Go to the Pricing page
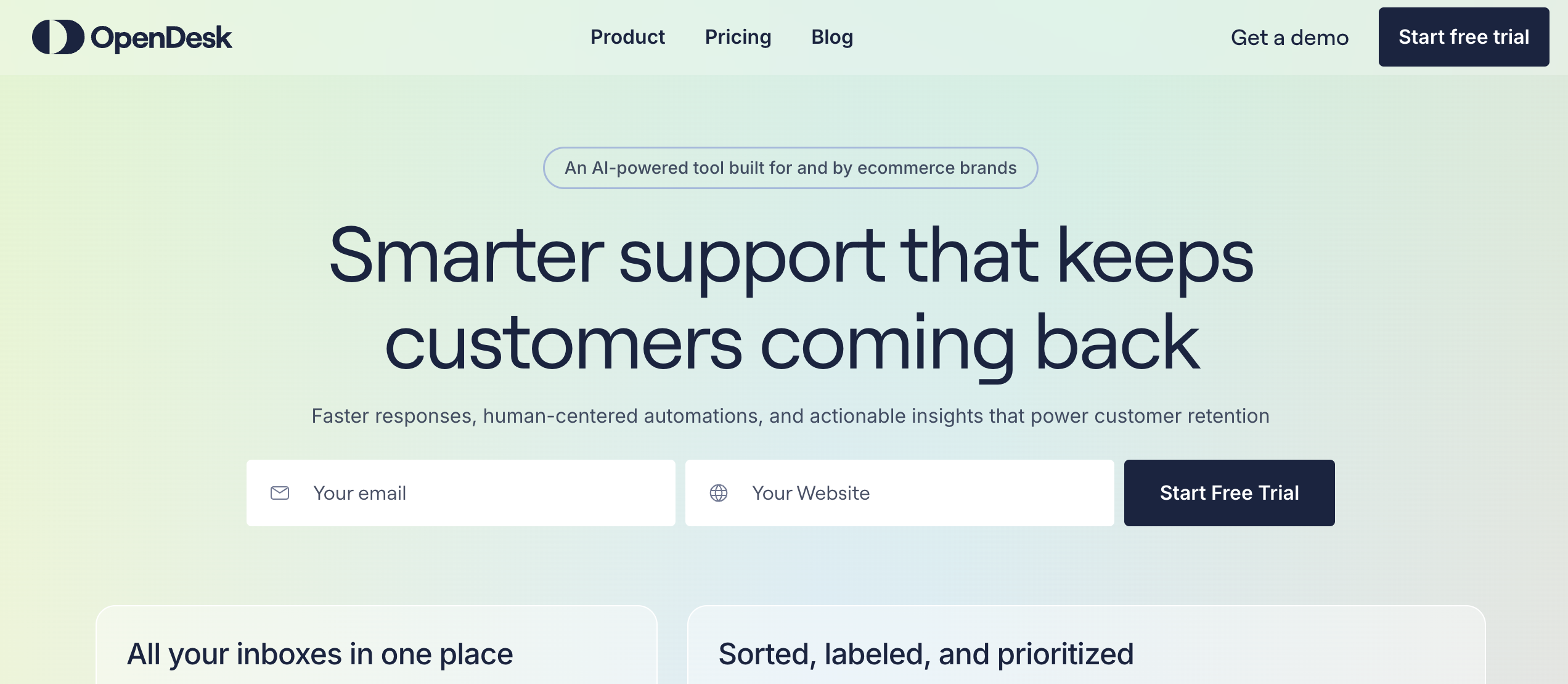Viewport: 1568px width, 684px height. pos(738,38)
